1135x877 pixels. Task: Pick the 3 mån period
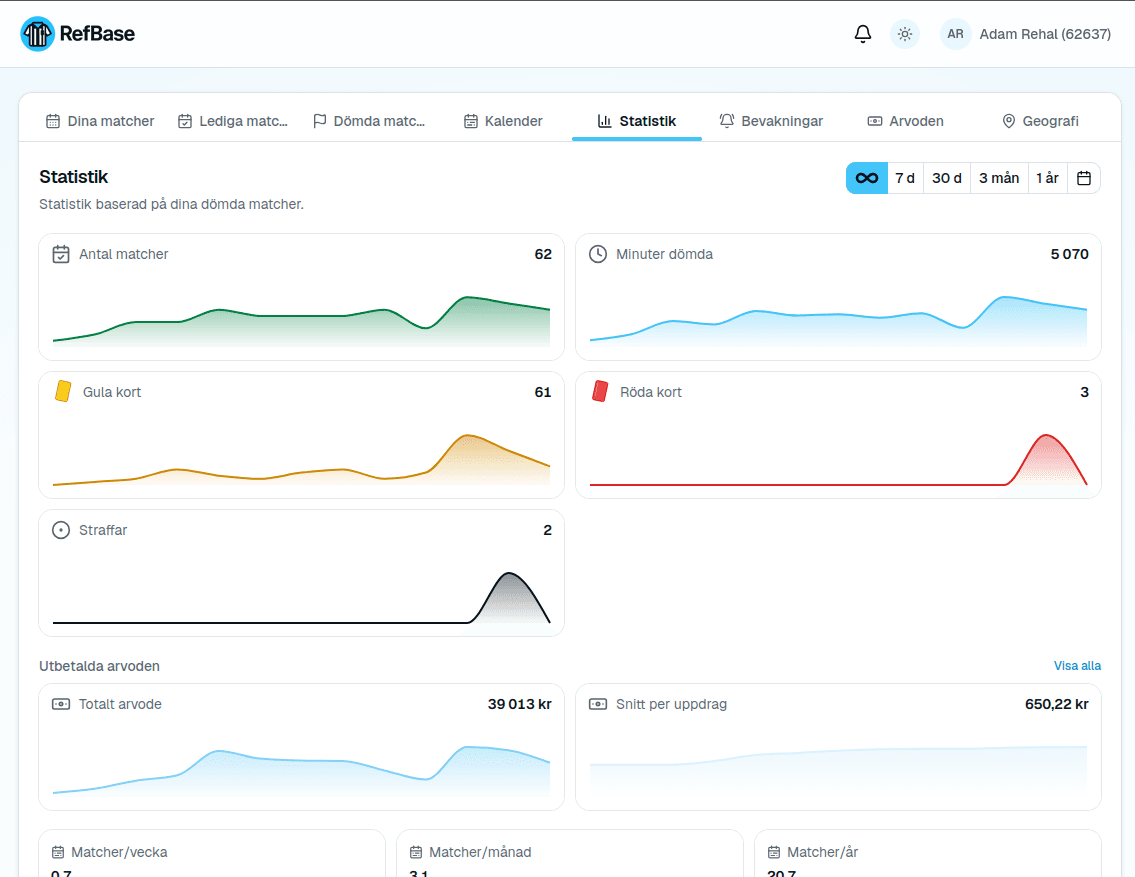[998, 178]
